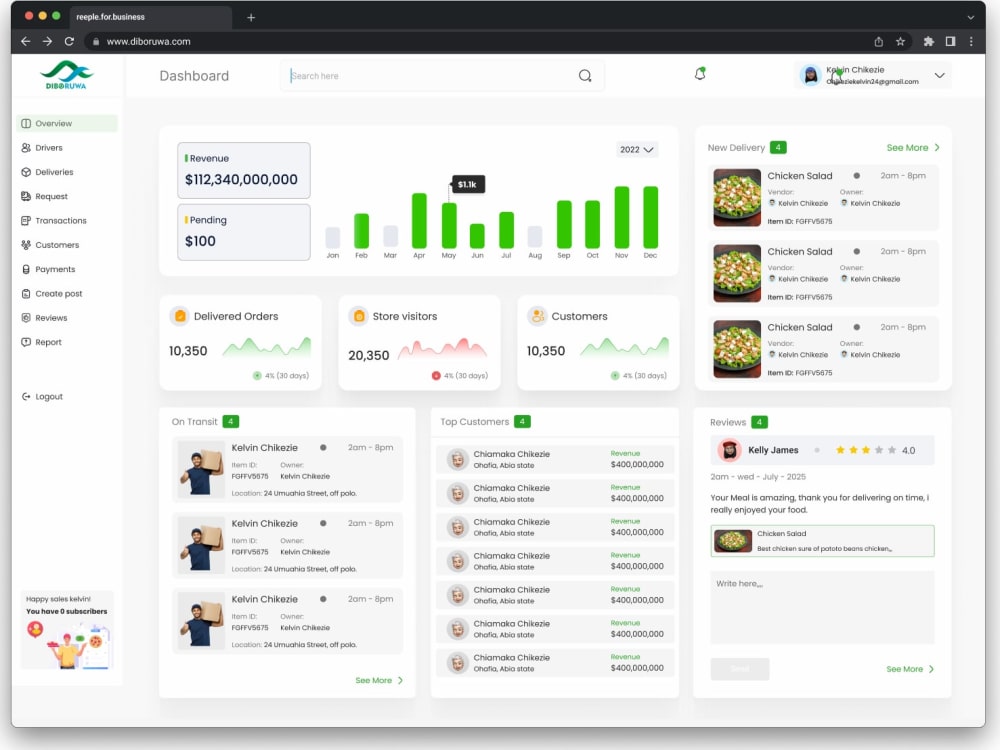Viewport: 1000px width, 750px height.
Task: Click the browser share icon
Action: [x=879, y=41]
